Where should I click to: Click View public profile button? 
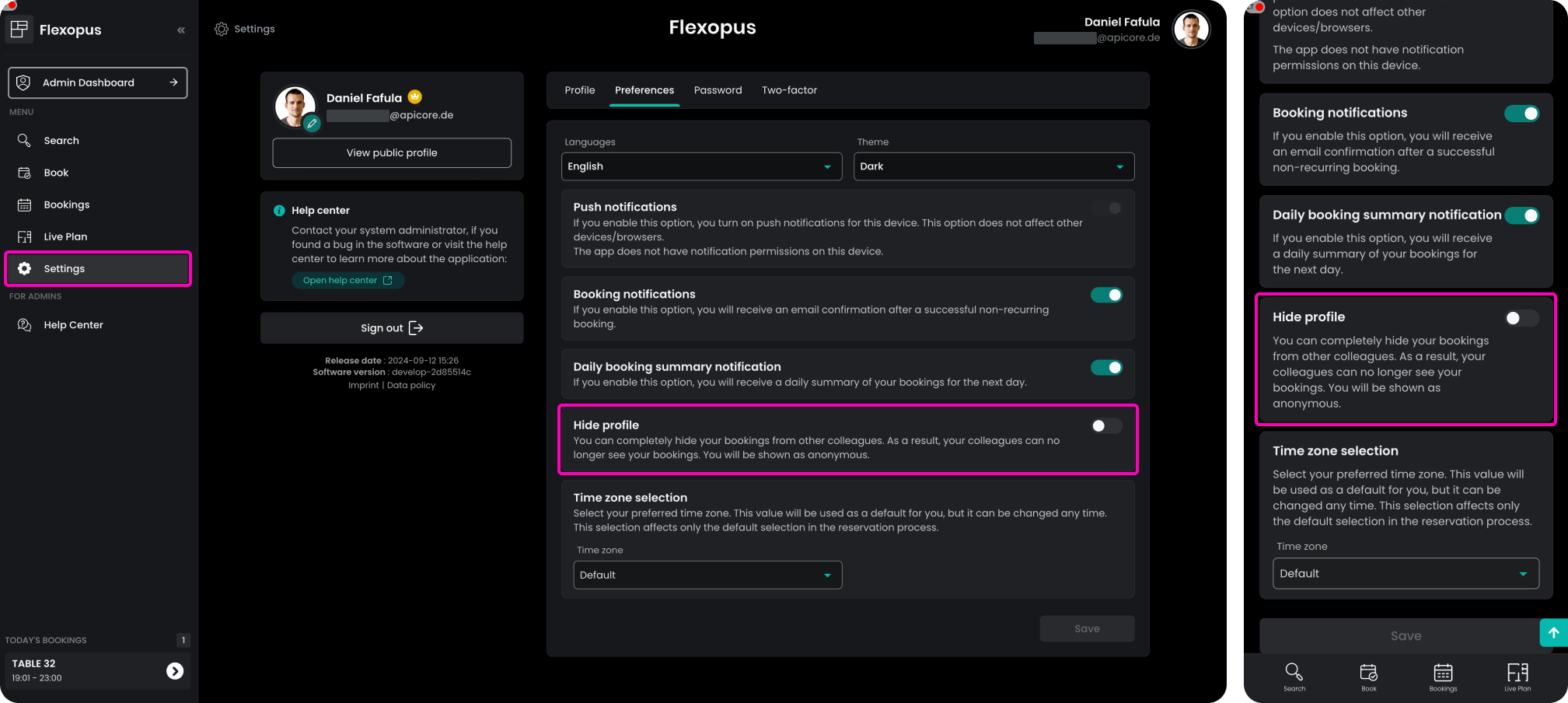pos(392,153)
